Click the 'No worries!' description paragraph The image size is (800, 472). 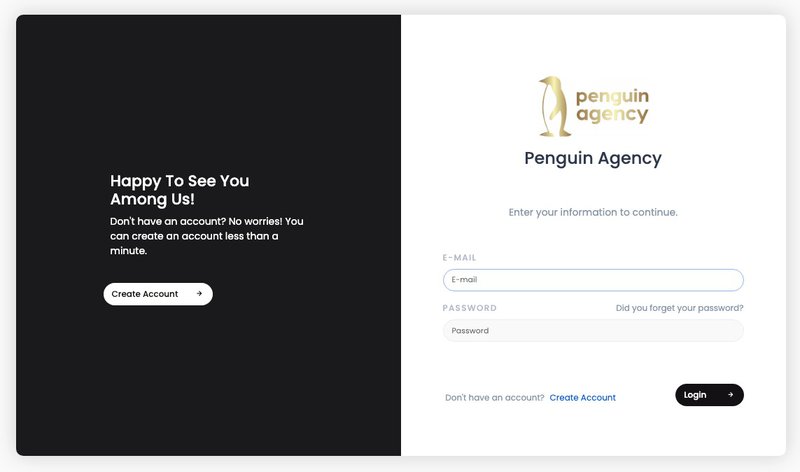[x=206, y=236]
